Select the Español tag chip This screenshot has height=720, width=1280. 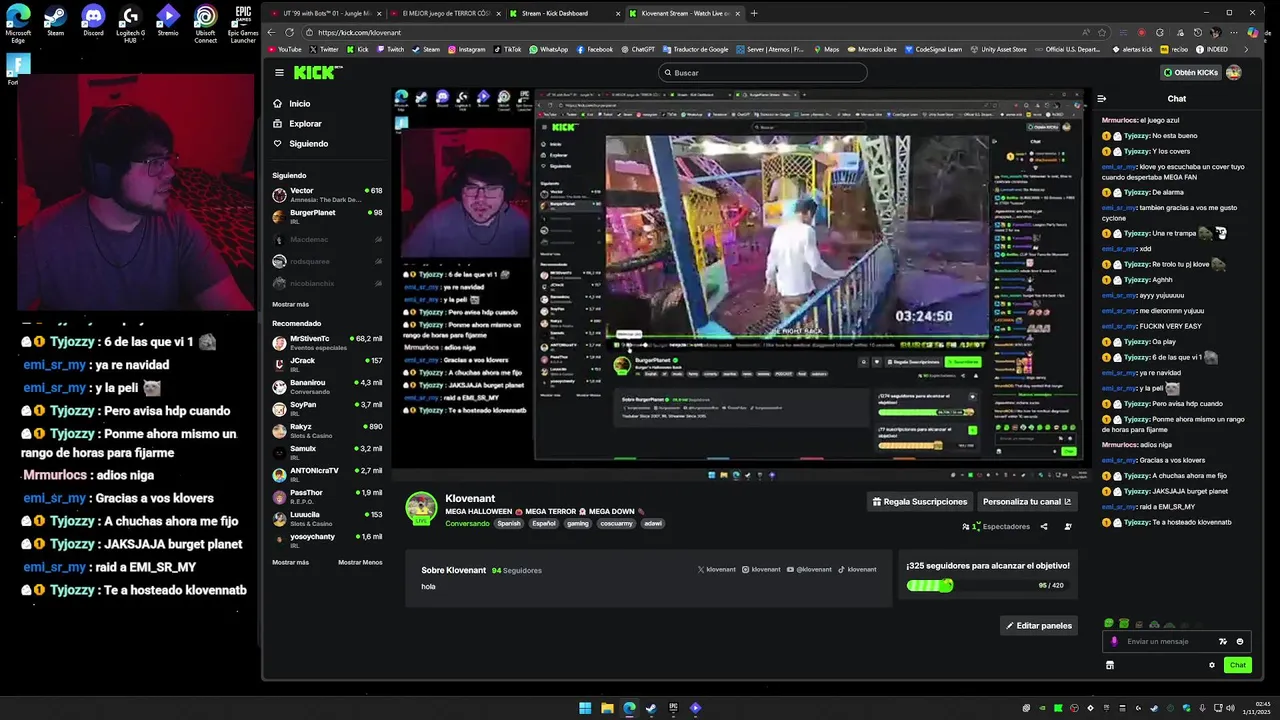pyautogui.click(x=544, y=524)
